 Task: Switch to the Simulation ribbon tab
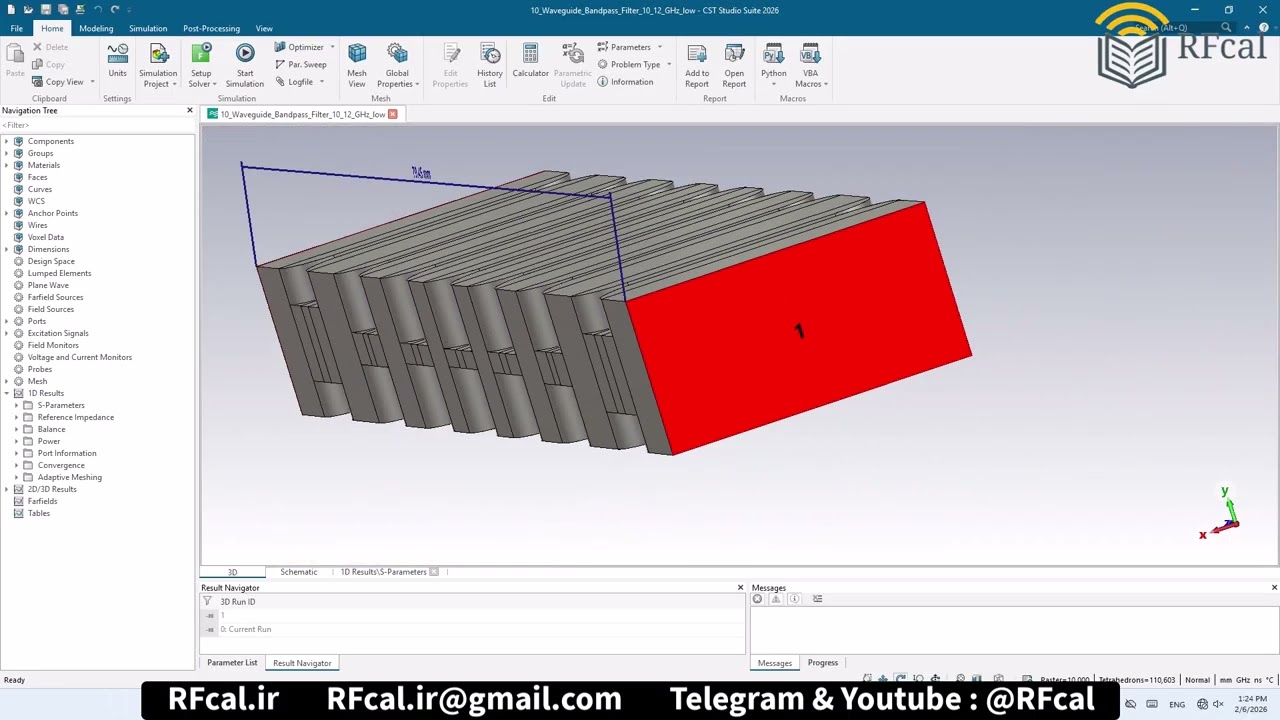click(x=148, y=28)
